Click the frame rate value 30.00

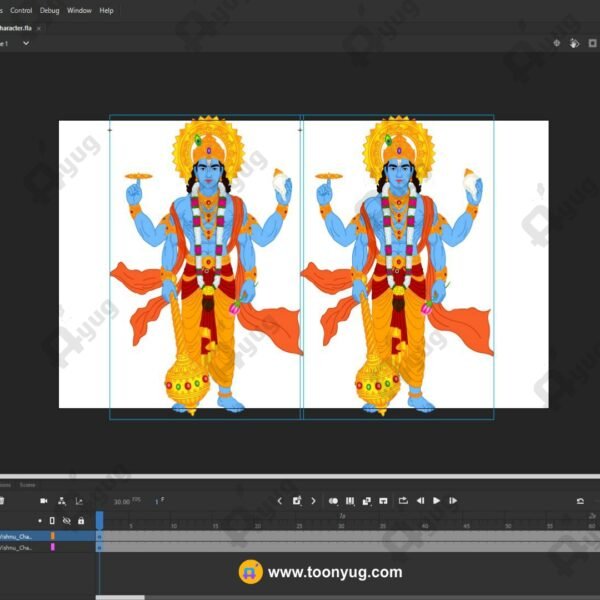(x=122, y=502)
